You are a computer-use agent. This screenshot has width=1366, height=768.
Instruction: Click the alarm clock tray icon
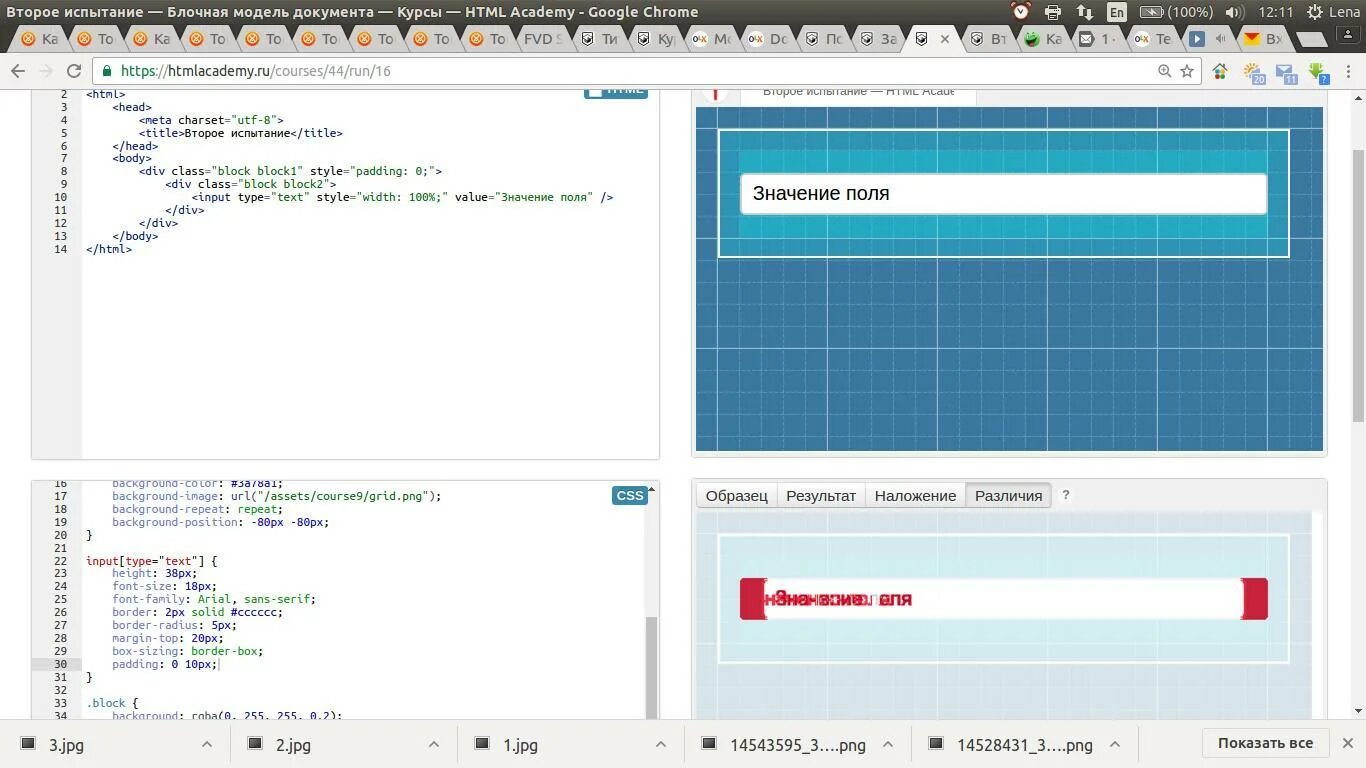point(1020,12)
